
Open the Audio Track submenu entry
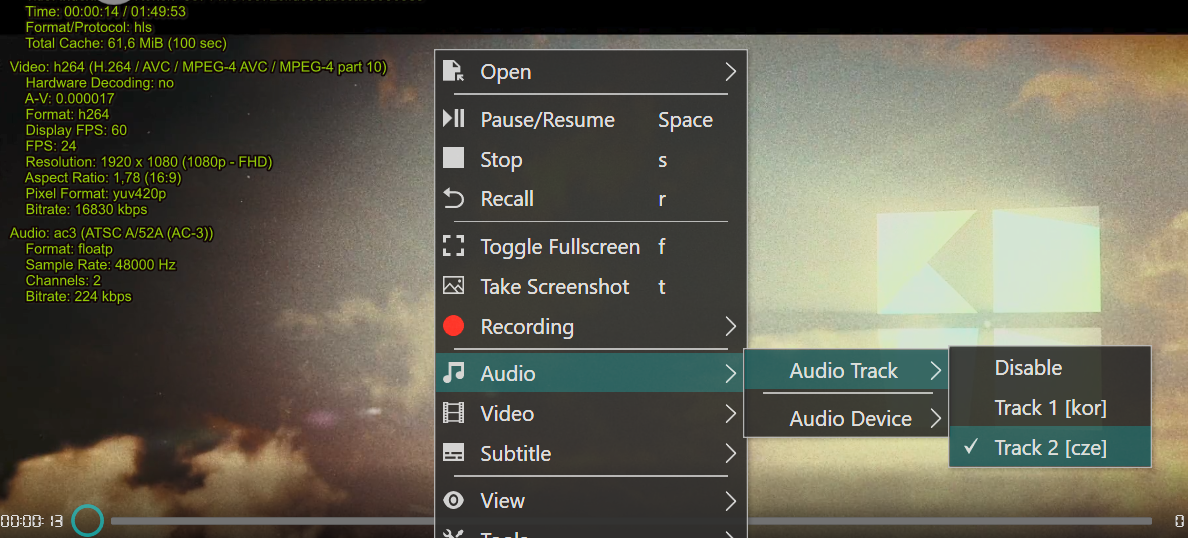point(844,371)
